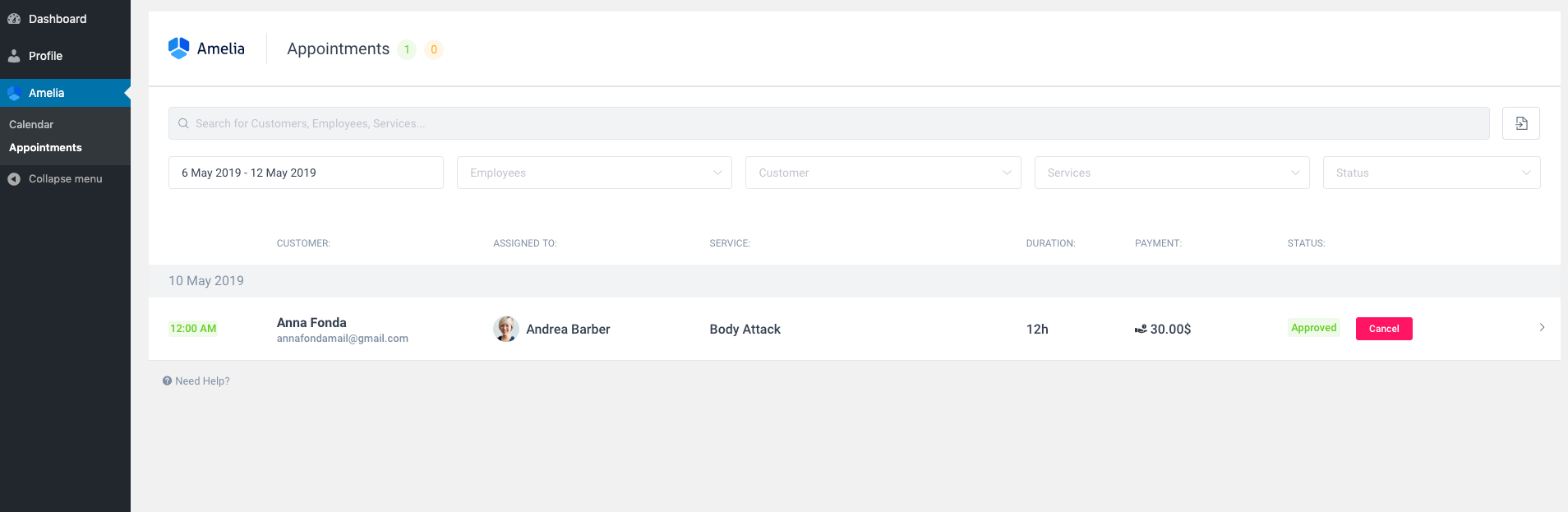1568x512 pixels.
Task: Click the export appointments file icon
Action: (x=1521, y=123)
